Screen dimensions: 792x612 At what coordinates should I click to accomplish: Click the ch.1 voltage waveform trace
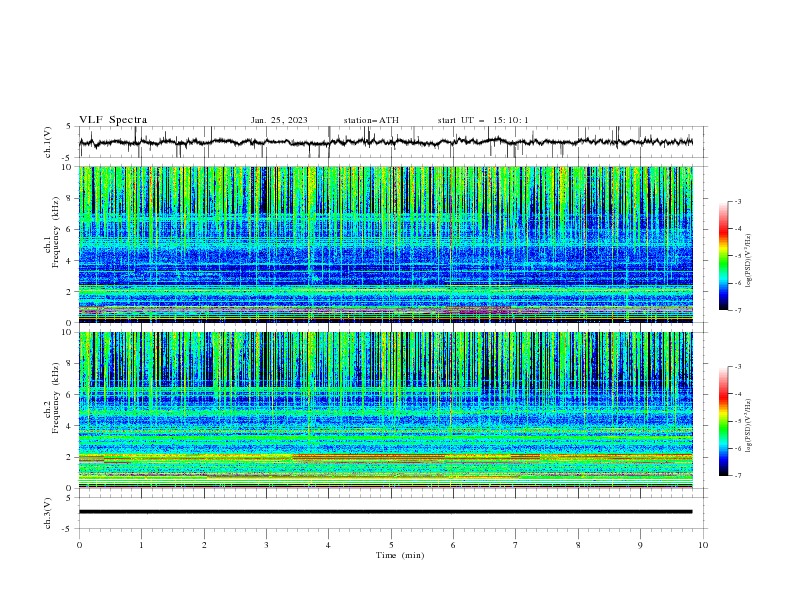click(385, 142)
